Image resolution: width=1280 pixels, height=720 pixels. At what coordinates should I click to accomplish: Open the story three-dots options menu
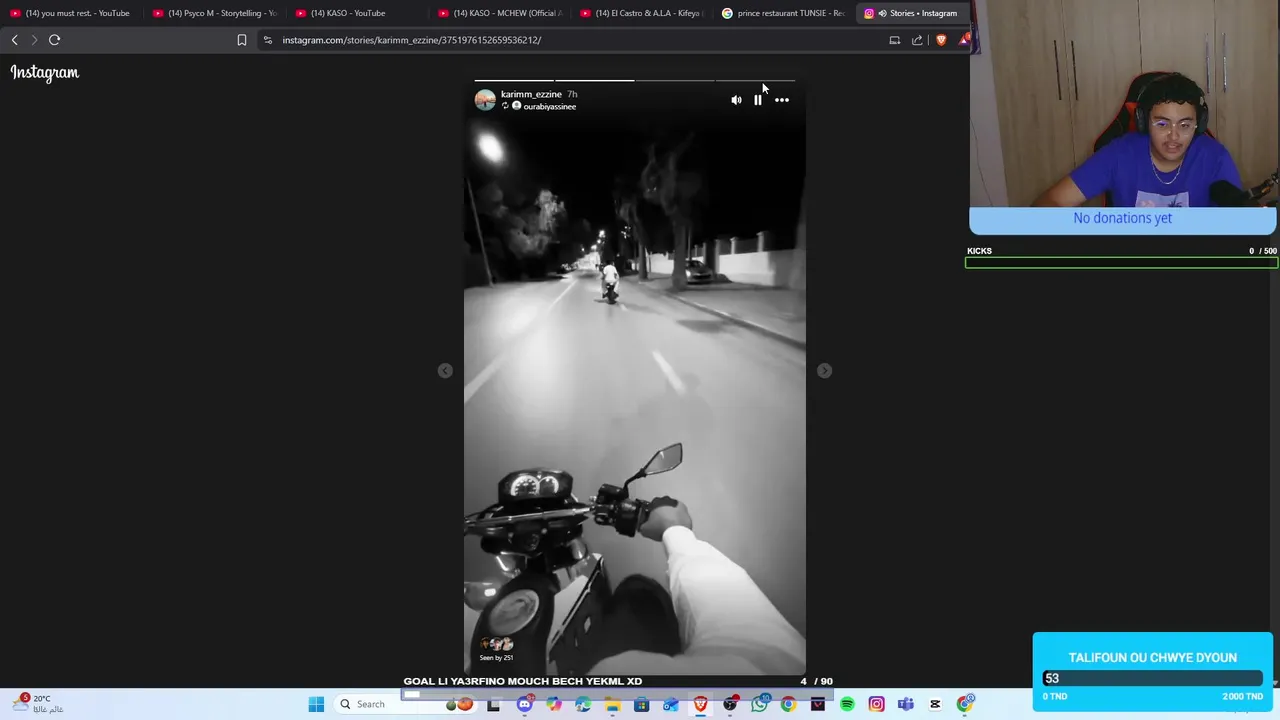(782, 100)
